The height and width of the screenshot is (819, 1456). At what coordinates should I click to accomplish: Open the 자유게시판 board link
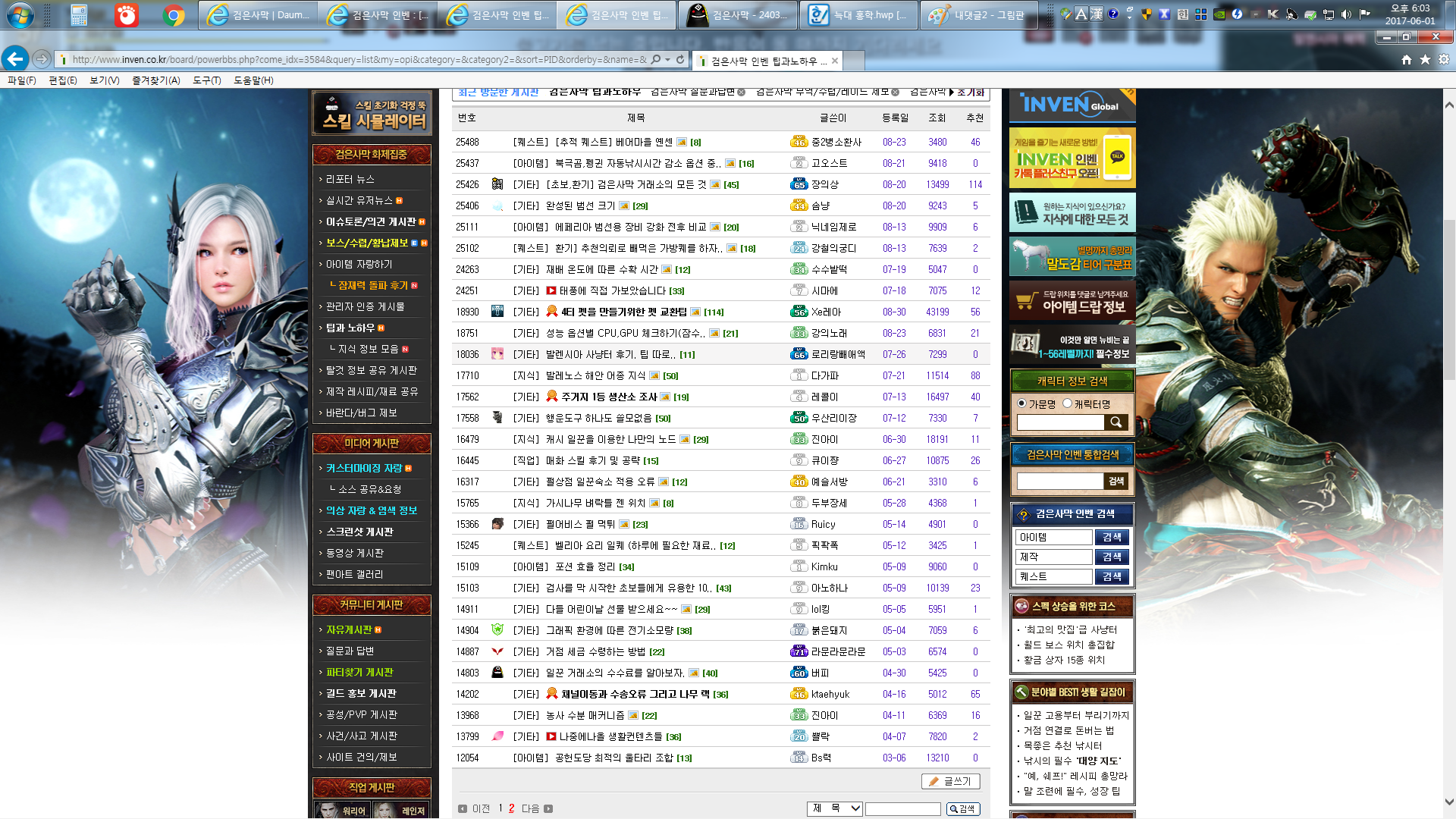349,629
